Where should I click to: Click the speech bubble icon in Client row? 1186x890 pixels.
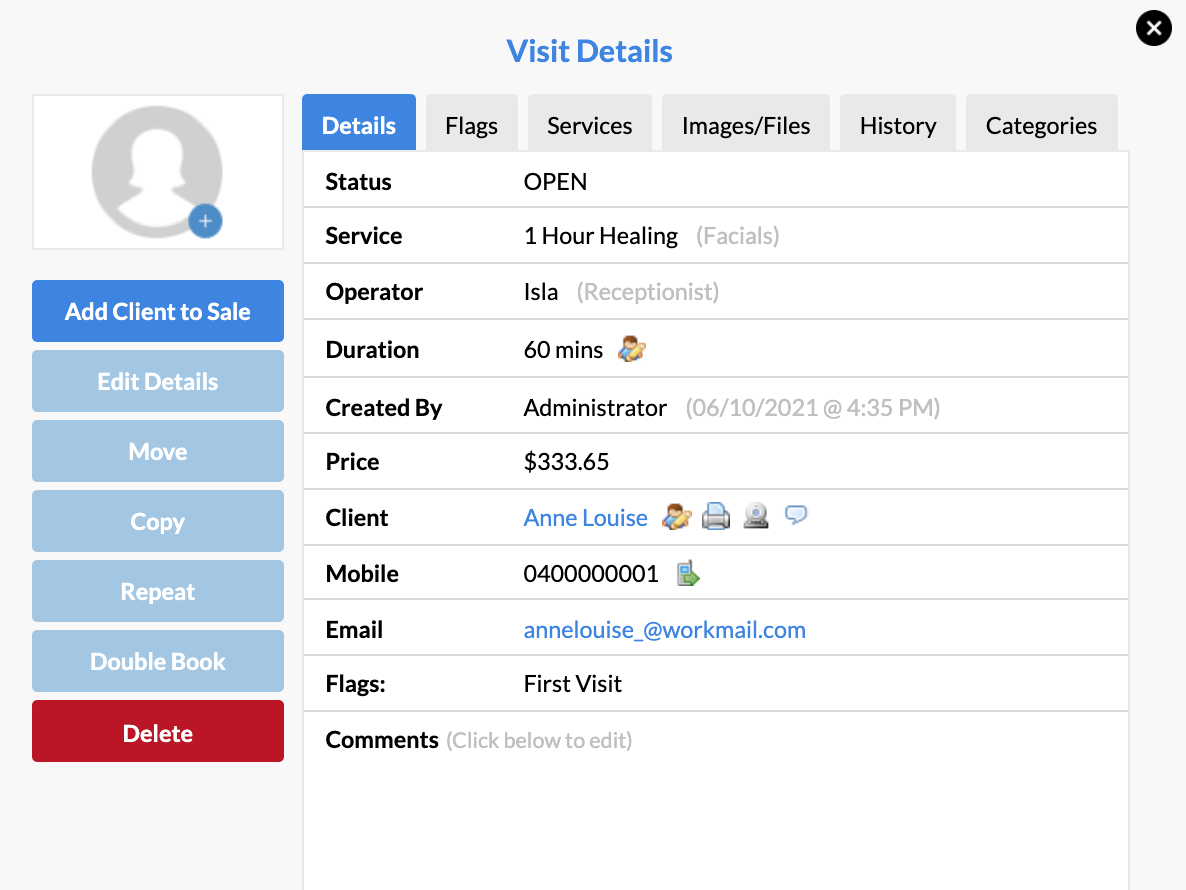click(796, 515)
